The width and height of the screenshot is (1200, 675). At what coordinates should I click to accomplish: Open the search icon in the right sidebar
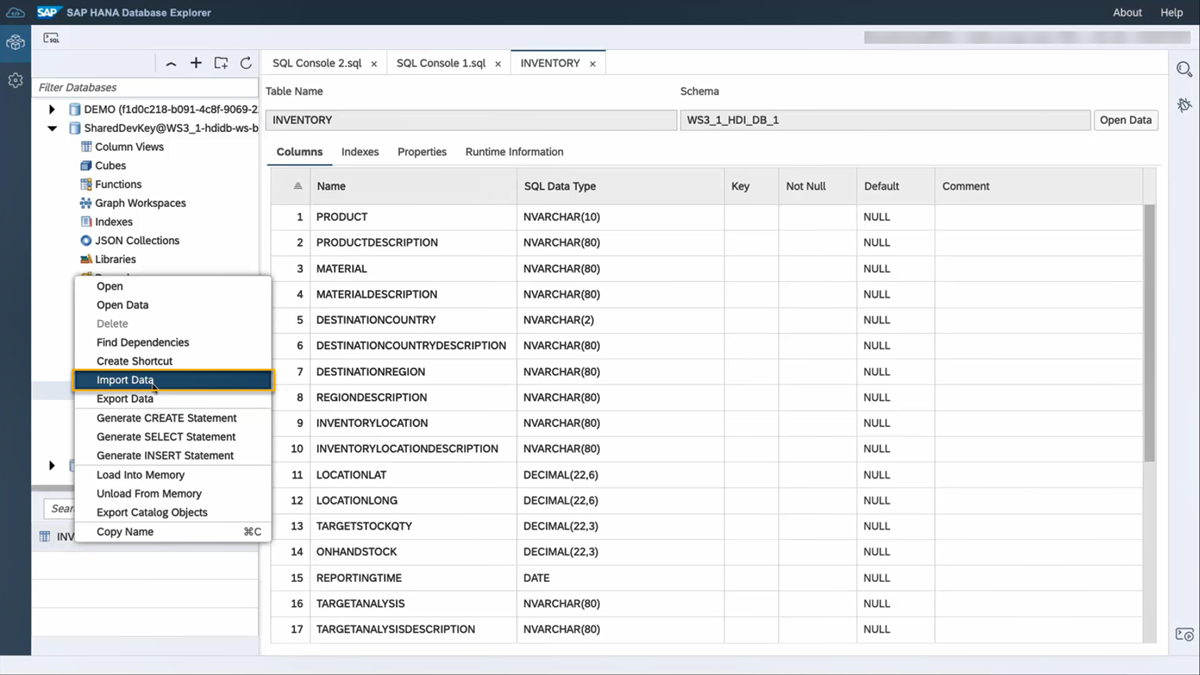click(x=1184, y=69)
